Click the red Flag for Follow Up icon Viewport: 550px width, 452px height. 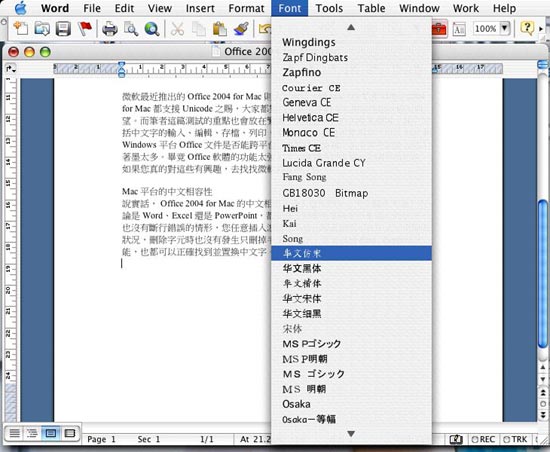click(x=85, y=28)
